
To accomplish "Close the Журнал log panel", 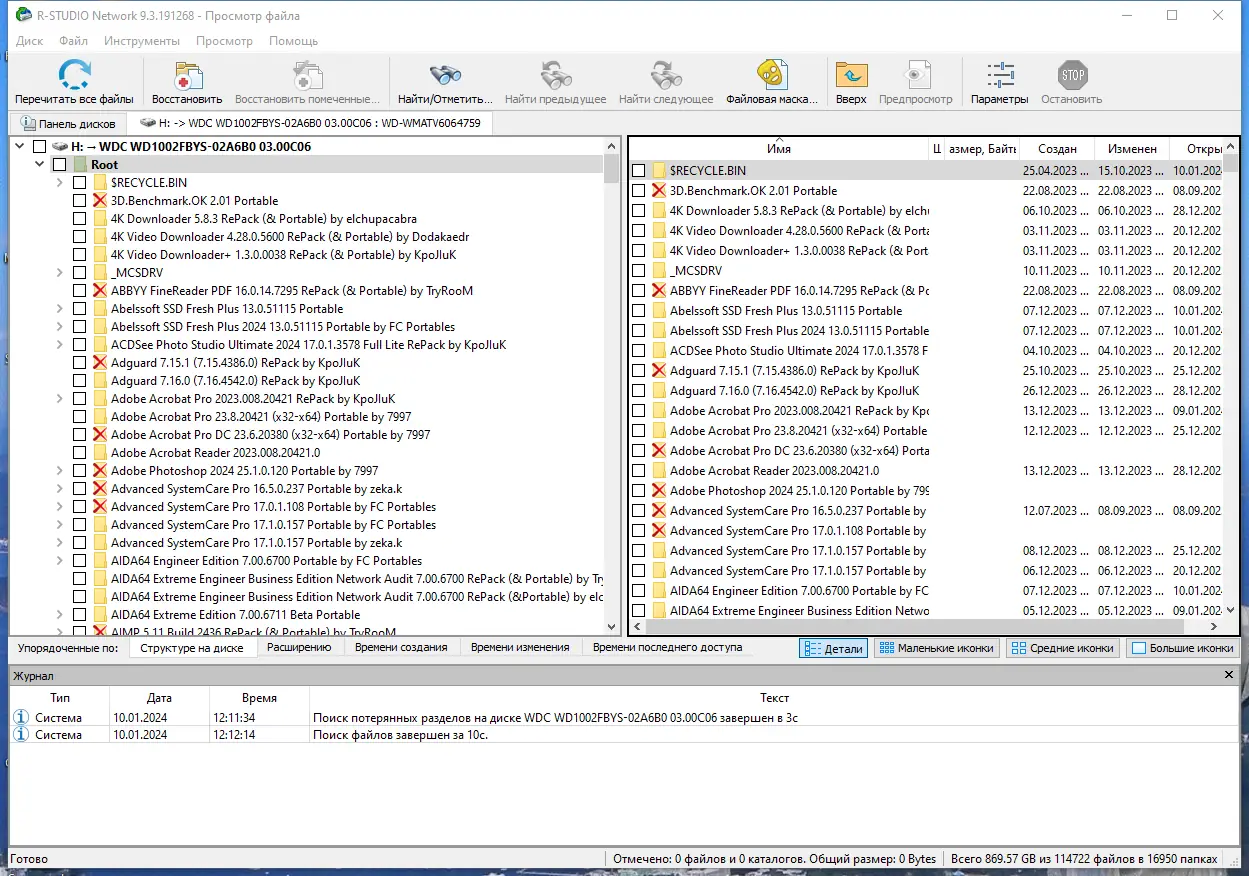I will (x=1230, y=676).
